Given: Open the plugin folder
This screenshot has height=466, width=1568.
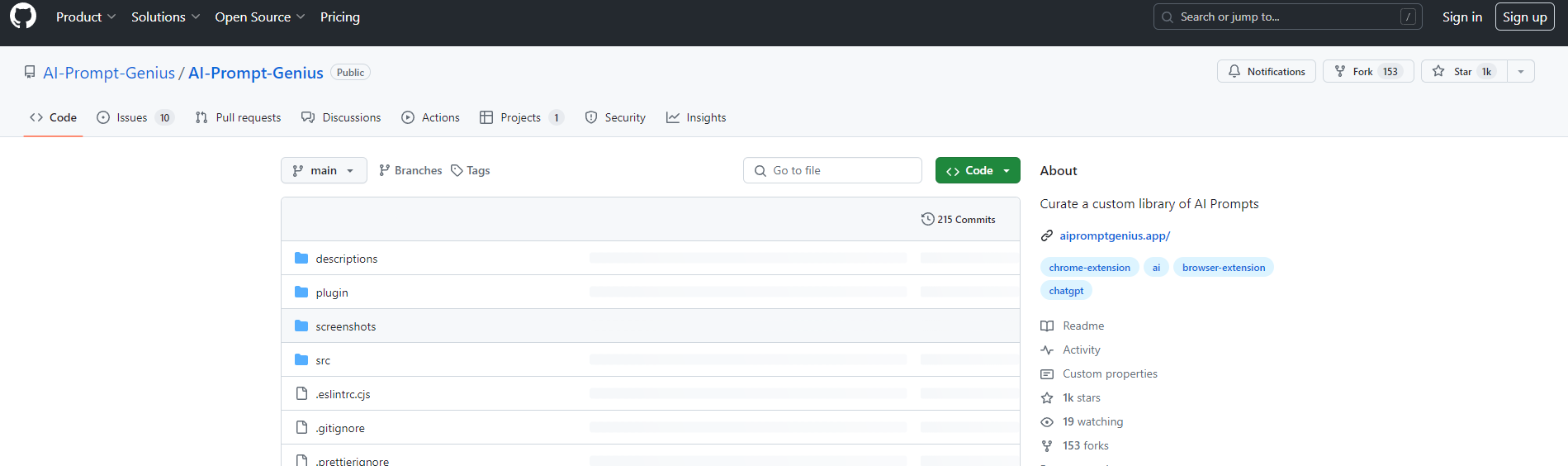Looking at the screenshot, I should 332,292.
